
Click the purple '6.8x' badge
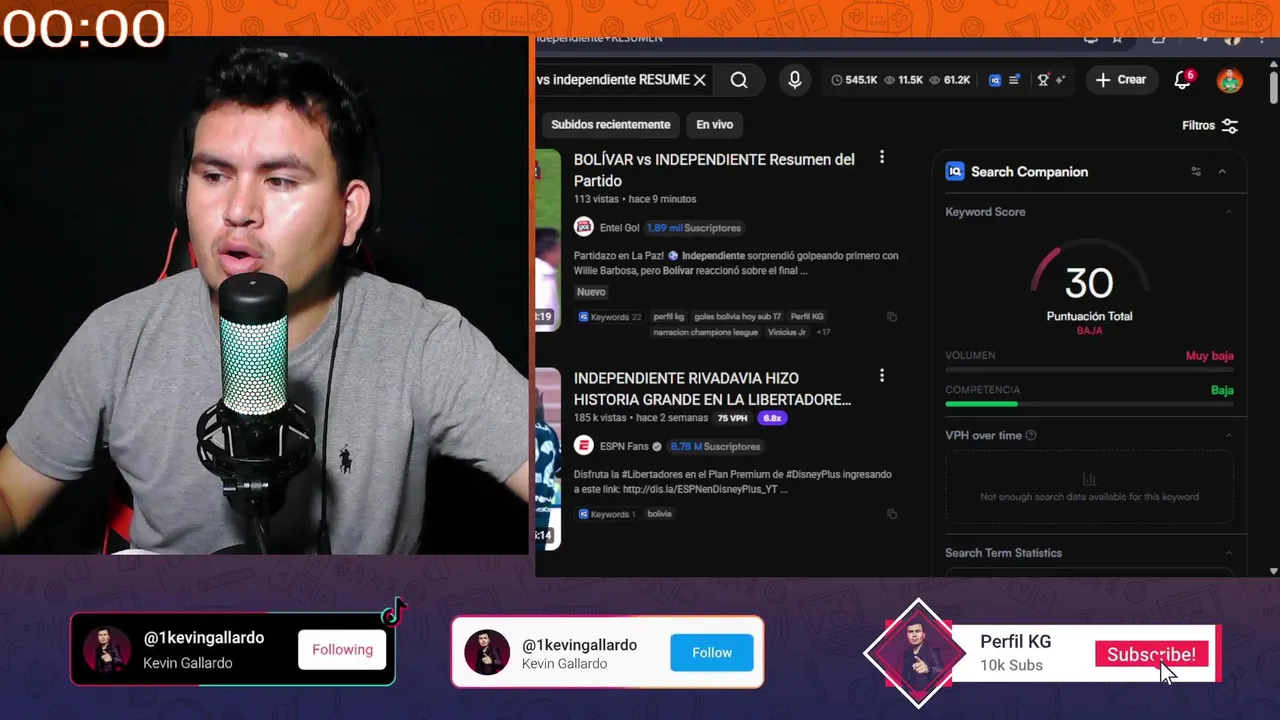tap(771, 418)
